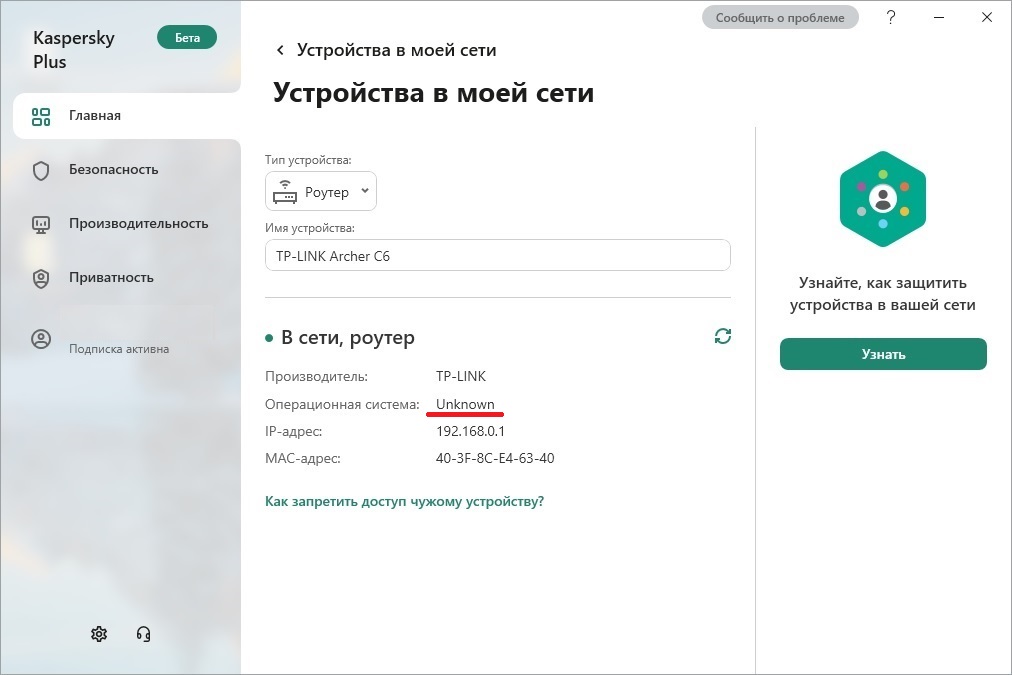
Task: Refresh the router device status
Action: pos(723,336)
